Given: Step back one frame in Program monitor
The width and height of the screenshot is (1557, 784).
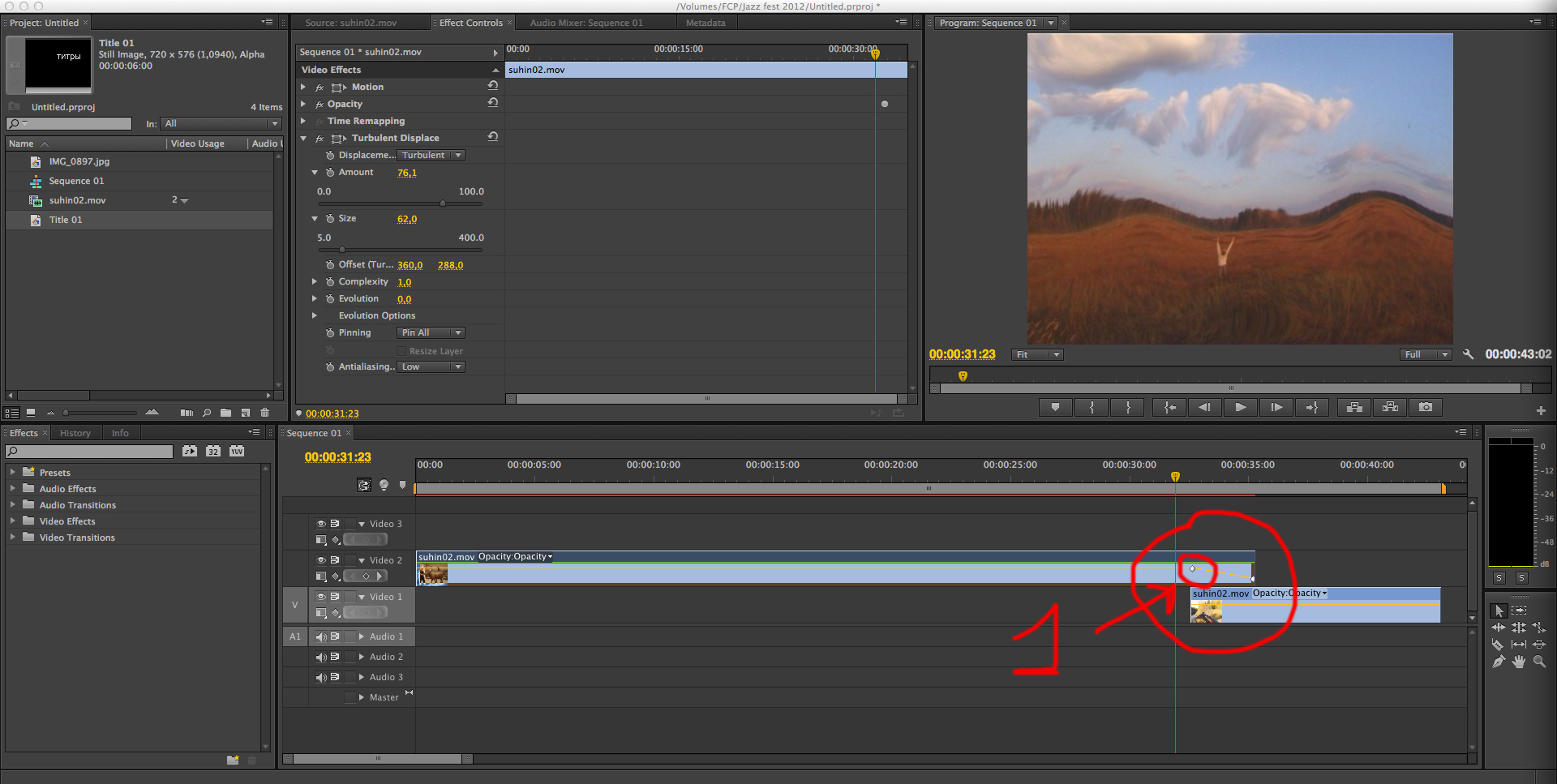Looking at the screenshot, I should pyautogui.click(x=1205, y=408).
